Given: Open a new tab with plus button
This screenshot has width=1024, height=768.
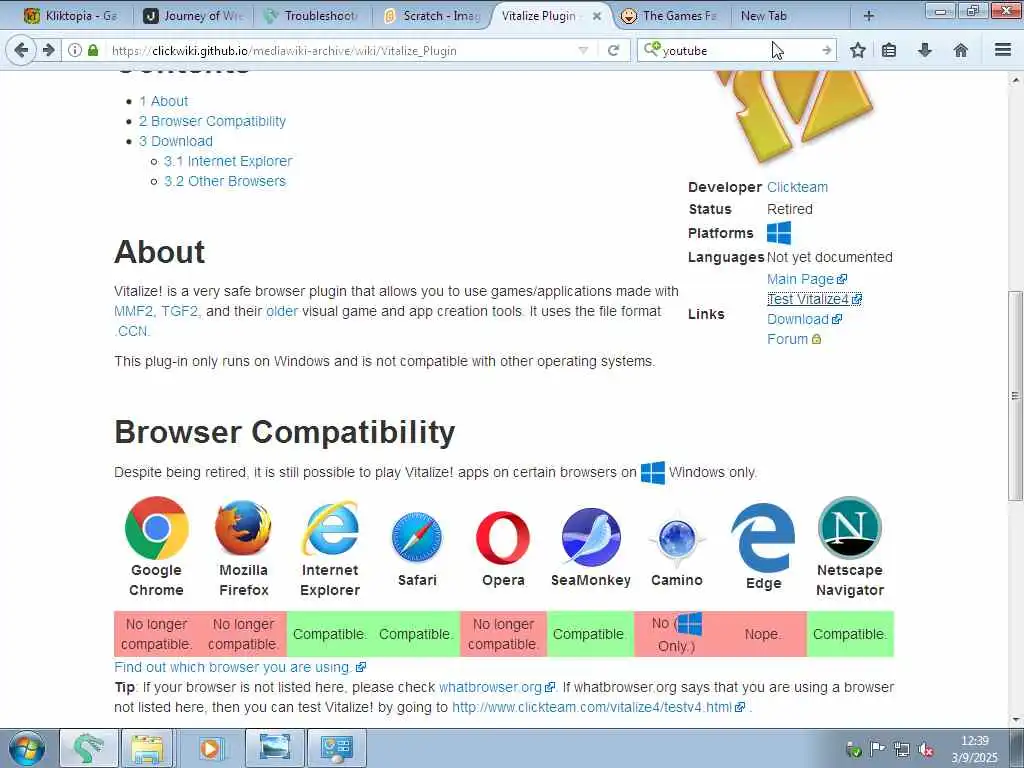Looking at the screenshot, I should coord(868,16).
